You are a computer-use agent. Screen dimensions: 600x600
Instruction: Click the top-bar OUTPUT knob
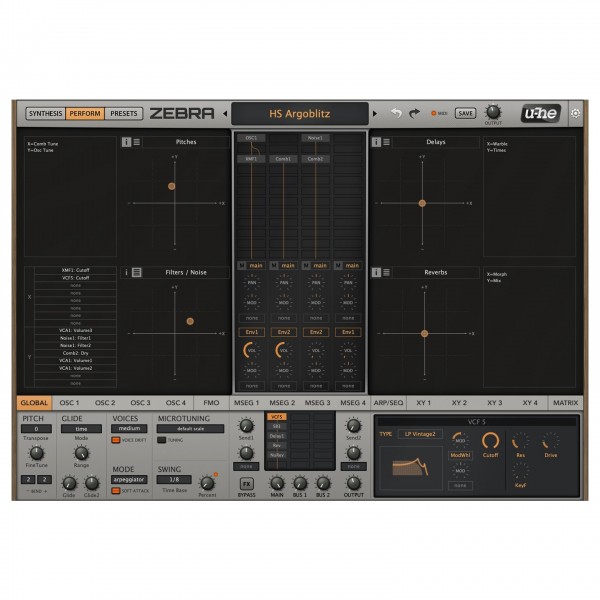[493, 112]
